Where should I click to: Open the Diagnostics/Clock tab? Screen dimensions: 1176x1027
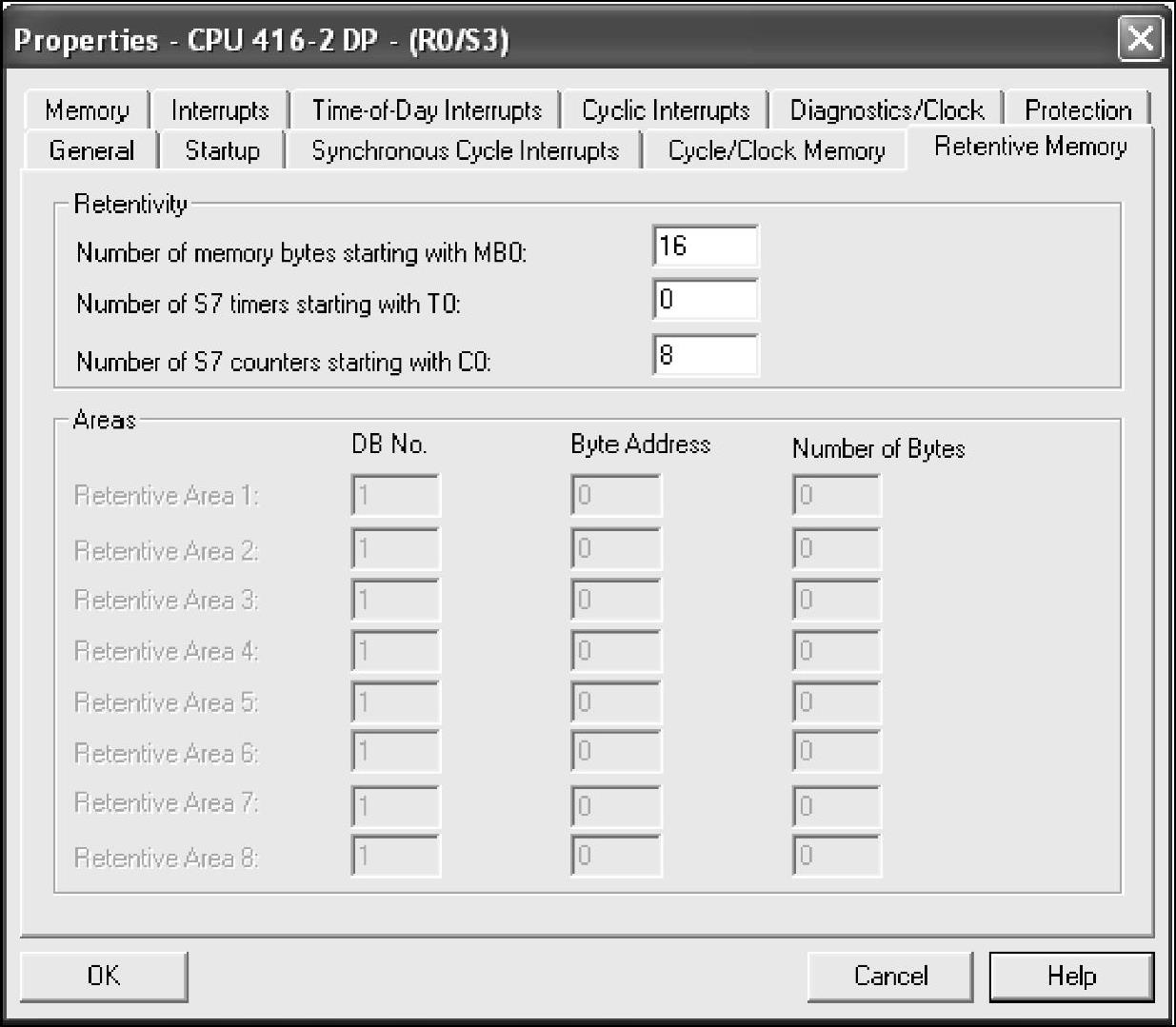887,110
